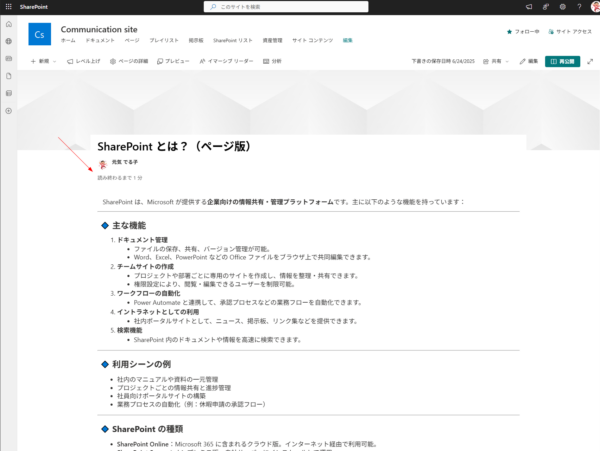Click the SharePoint の種類 section heading
This screenshot has height=451, width=600.
[147, 429]
